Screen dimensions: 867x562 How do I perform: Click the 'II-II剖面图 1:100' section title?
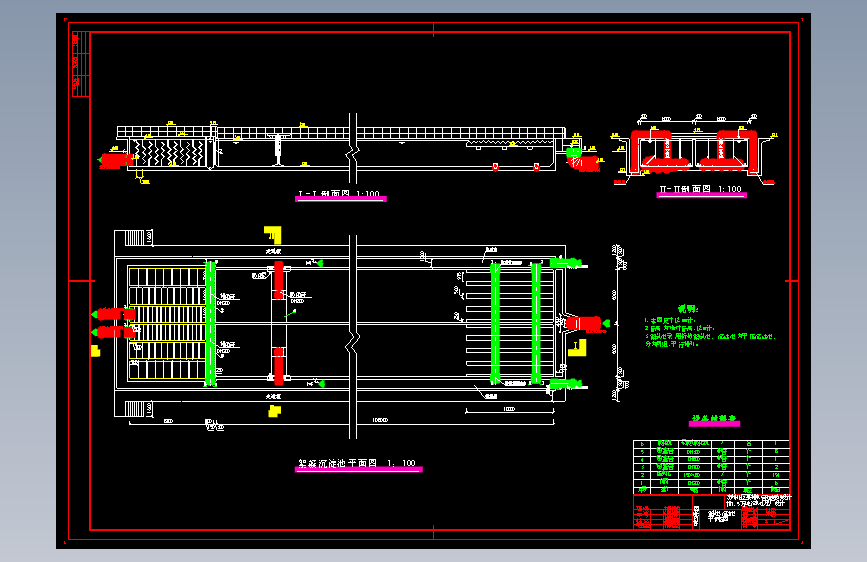(x=700, y=189)
